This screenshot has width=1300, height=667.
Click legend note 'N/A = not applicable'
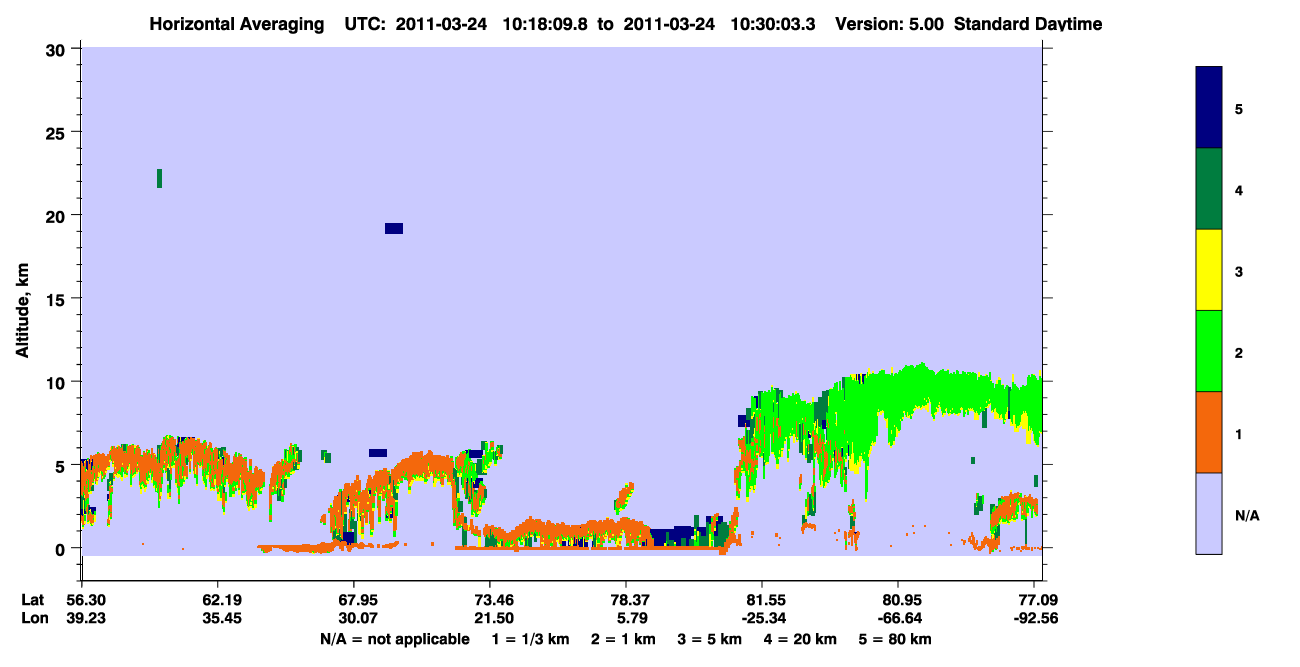(x=395, y=639)
